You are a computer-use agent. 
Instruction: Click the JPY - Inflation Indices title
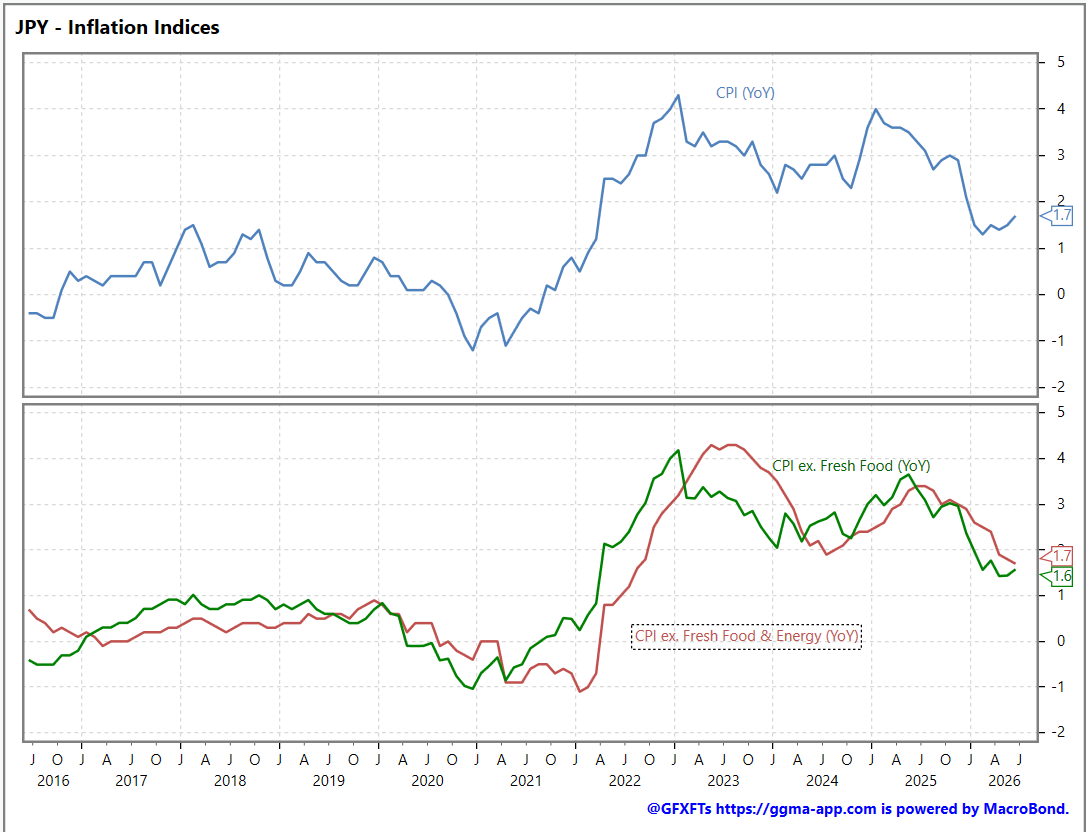[117, 28]
